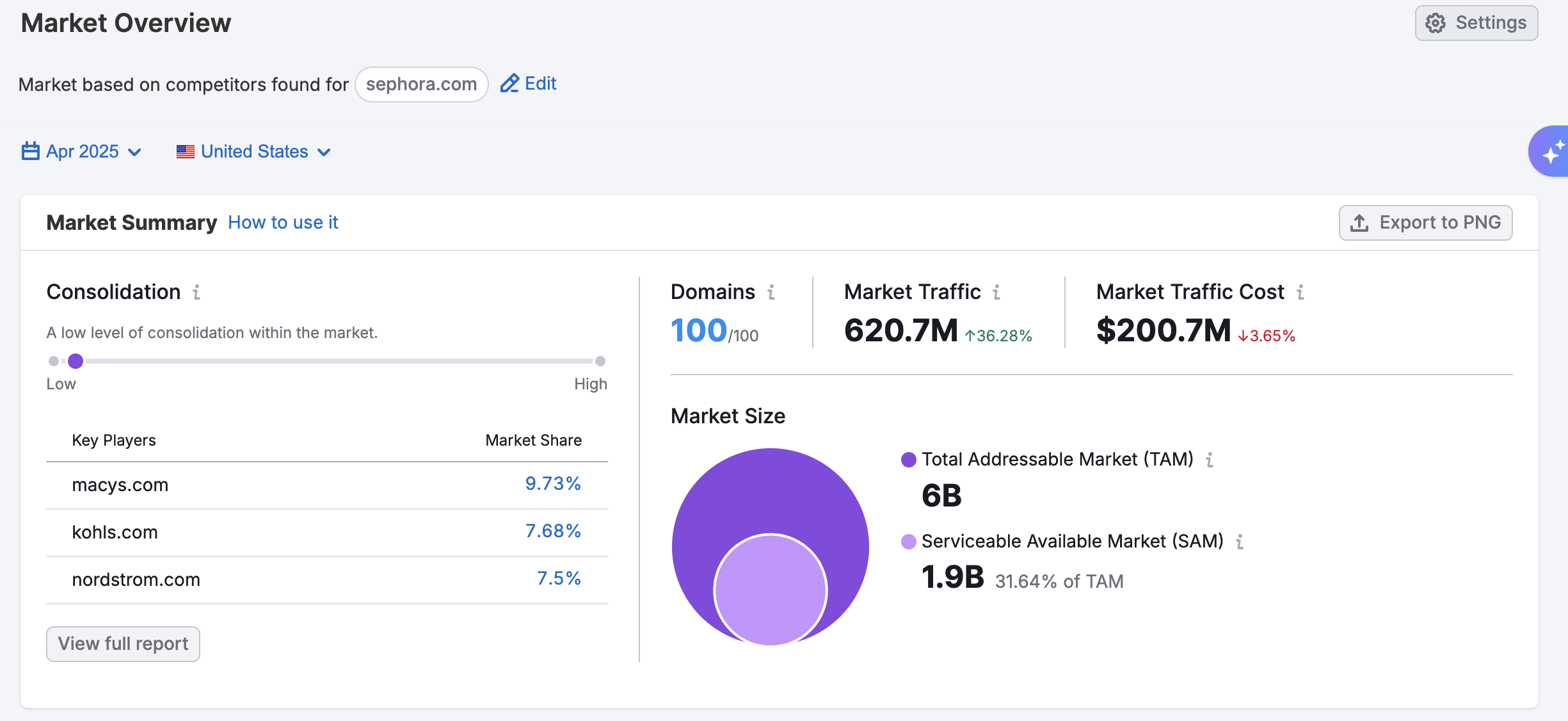Click Export to PNG button
This screenshot has width=1568, height=721.
(1425, 223)
